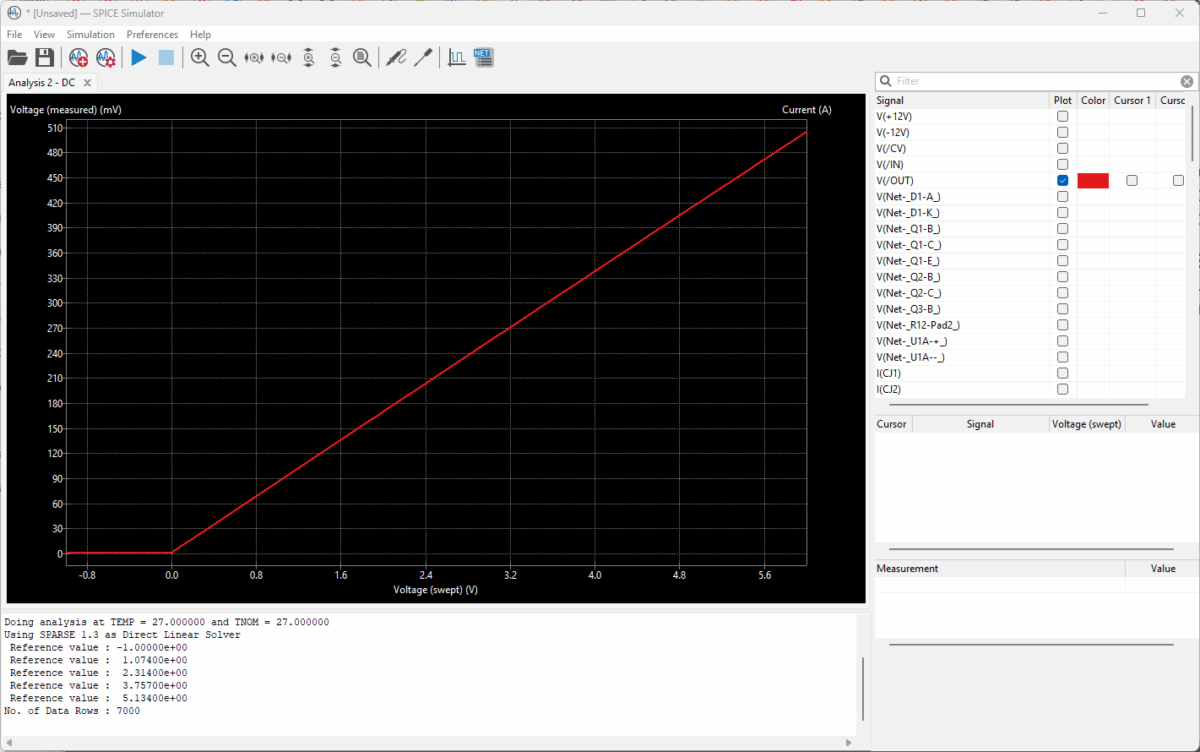Uncheck the plot box for V(/OUT)

1062,180
